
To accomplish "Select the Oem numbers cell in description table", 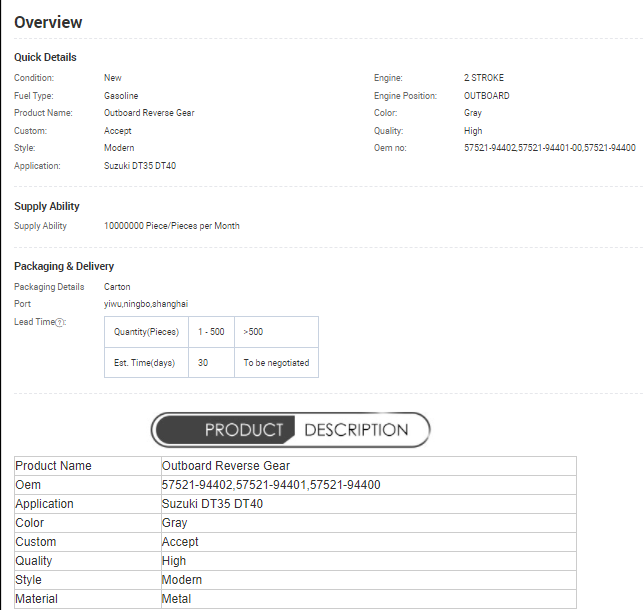I will click(271, 485).
